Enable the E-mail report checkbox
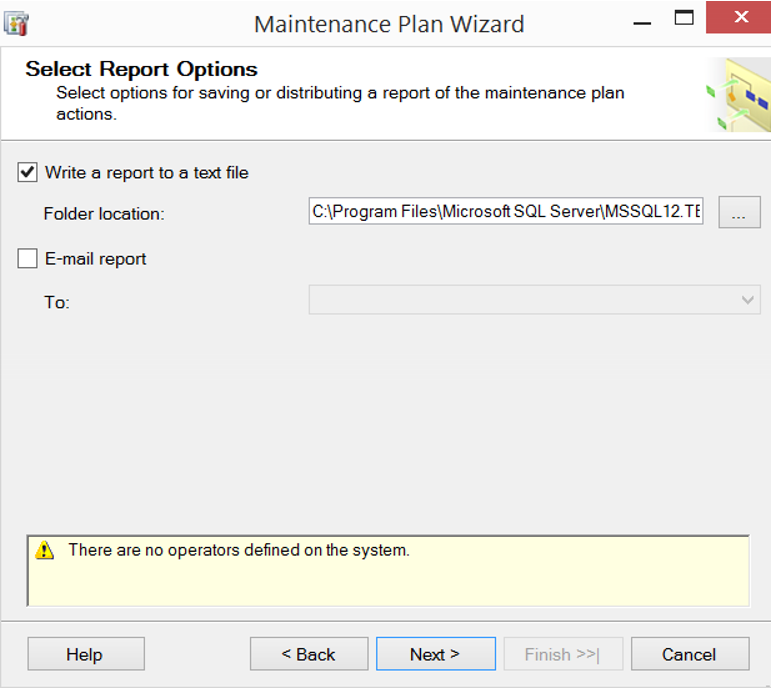The image size is (771, 688). 28,259
